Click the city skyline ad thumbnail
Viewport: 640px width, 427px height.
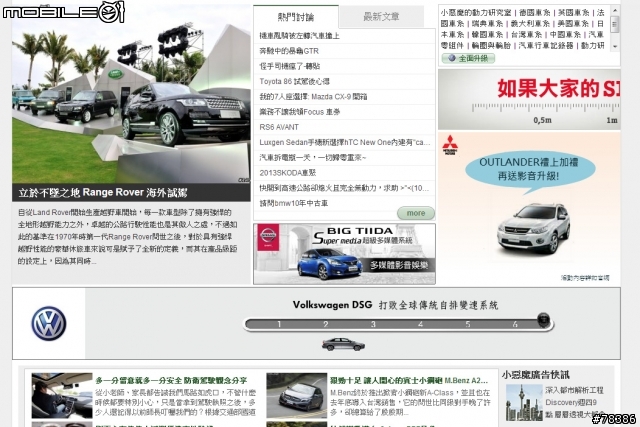pos(524,403)
